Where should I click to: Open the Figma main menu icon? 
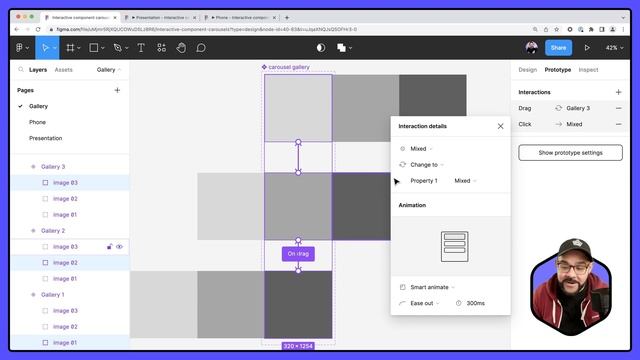tap(19, 48)
